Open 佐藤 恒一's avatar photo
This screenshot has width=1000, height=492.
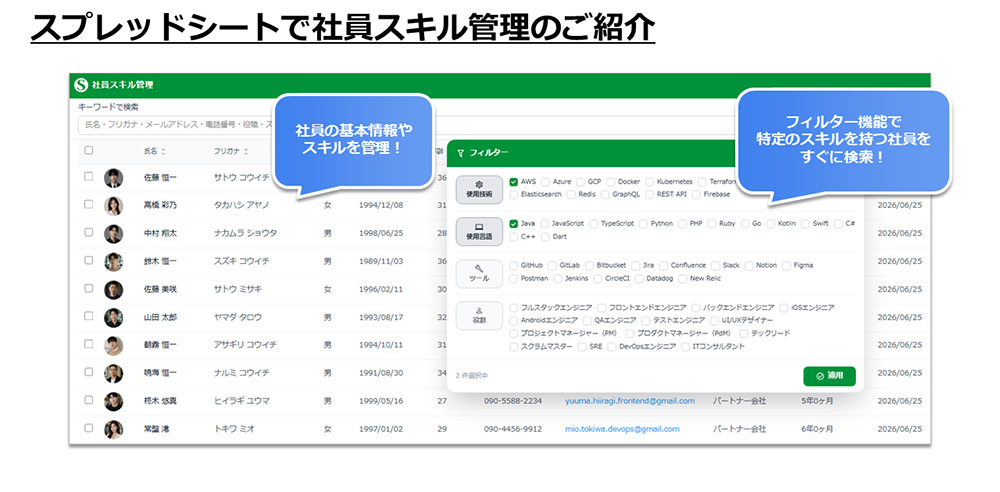(x=114, y=177)
